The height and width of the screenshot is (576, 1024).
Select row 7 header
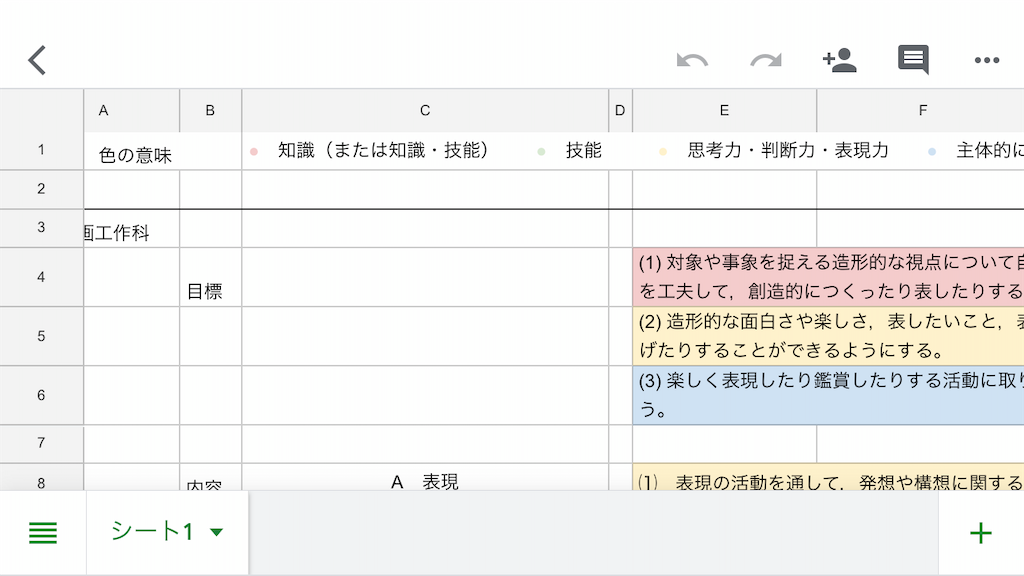tap(41, 443)
